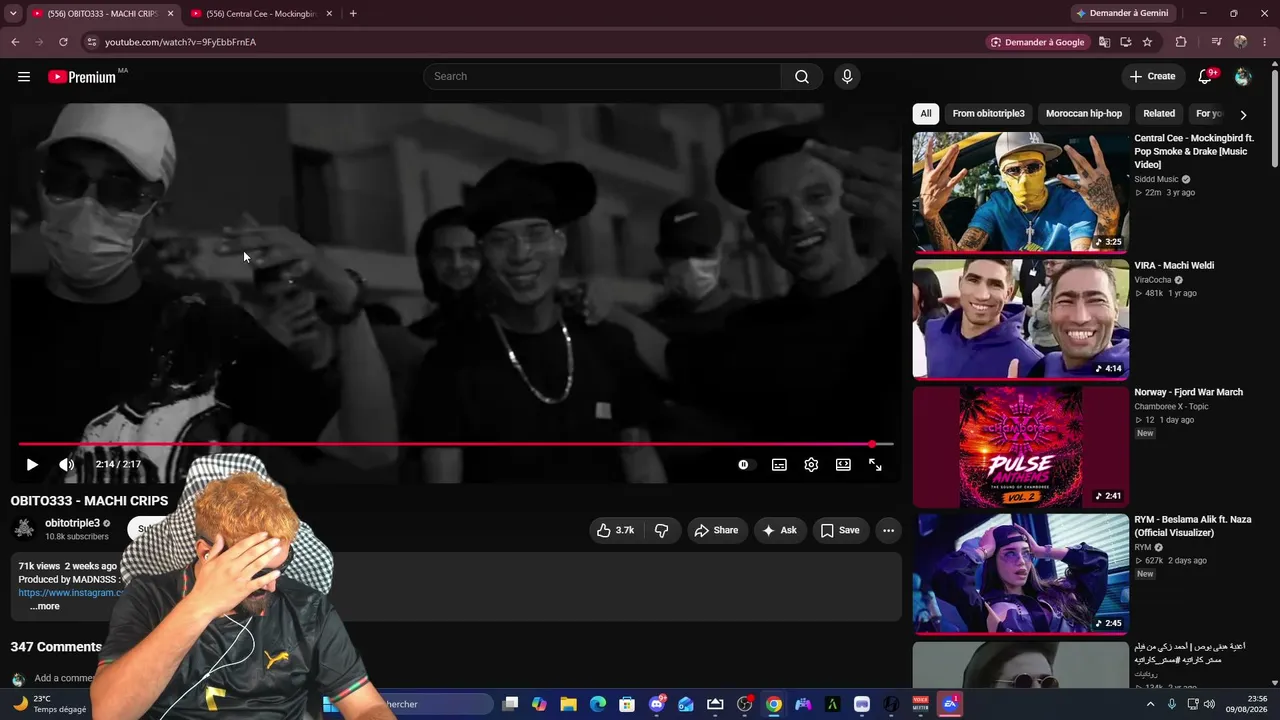Enter full screen mode
1280x720 pixels.
[x=875, y=465]
